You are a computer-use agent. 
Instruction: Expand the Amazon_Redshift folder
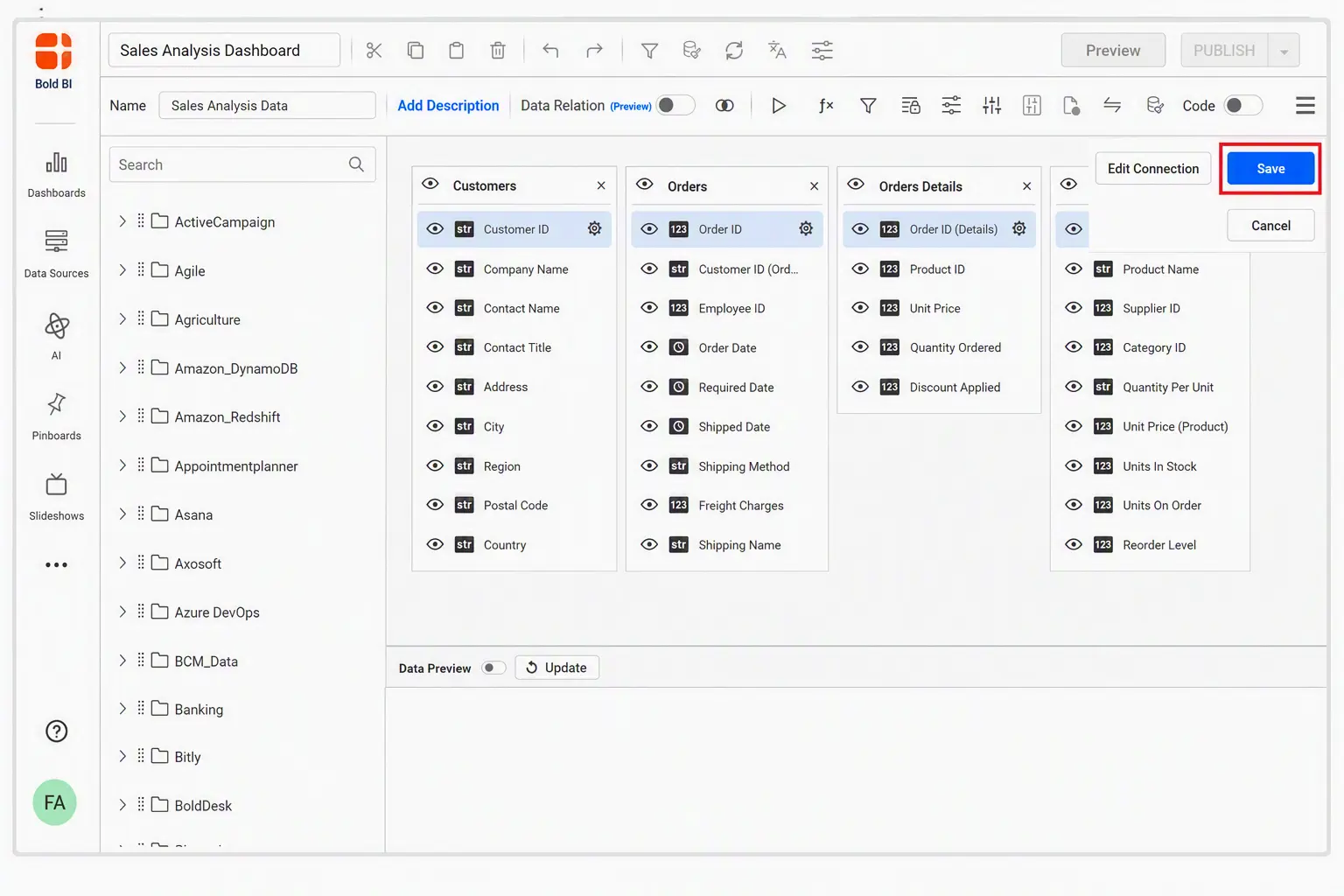[122, 416]
